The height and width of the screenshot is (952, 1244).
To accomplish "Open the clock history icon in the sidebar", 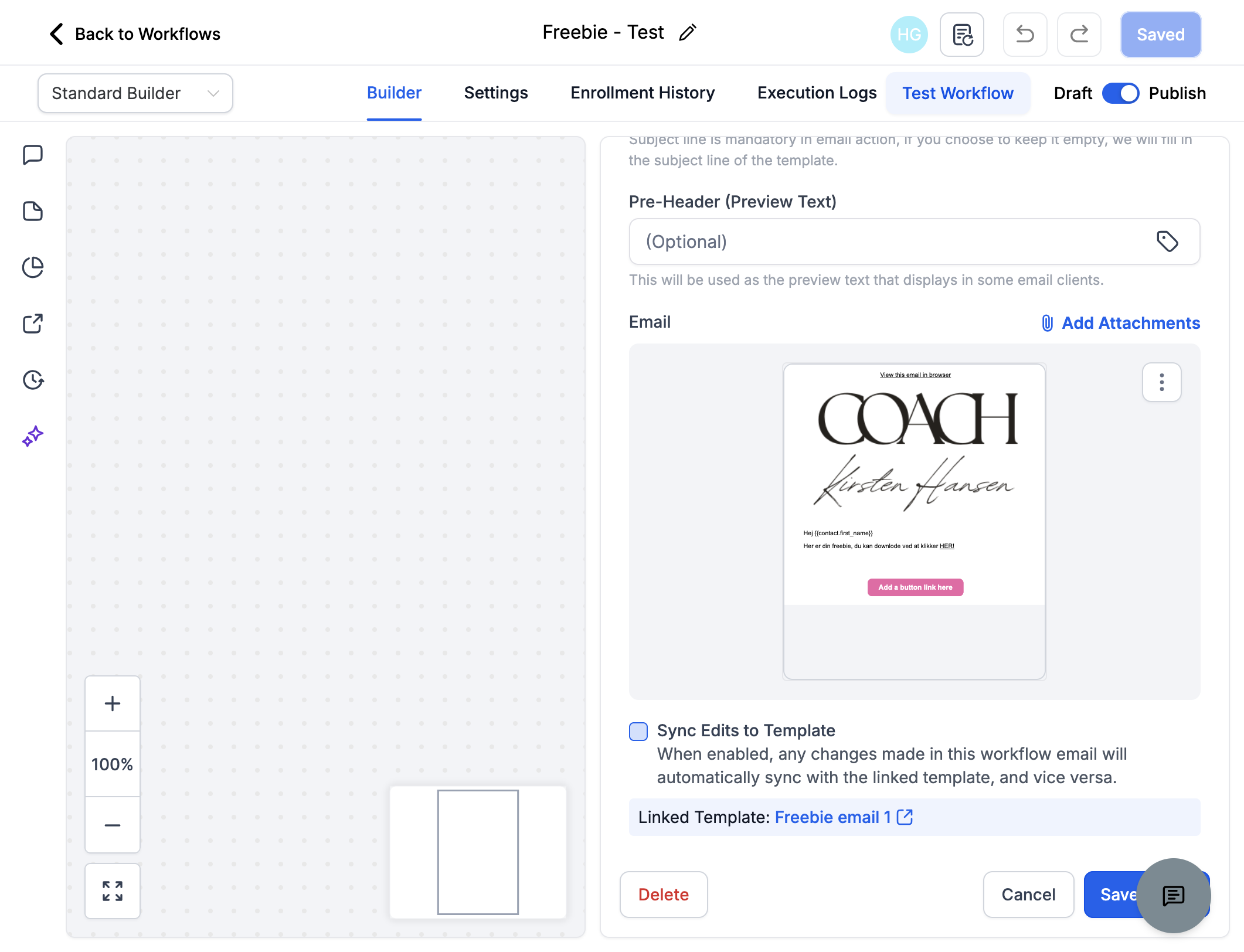I will tap(33, 380).
